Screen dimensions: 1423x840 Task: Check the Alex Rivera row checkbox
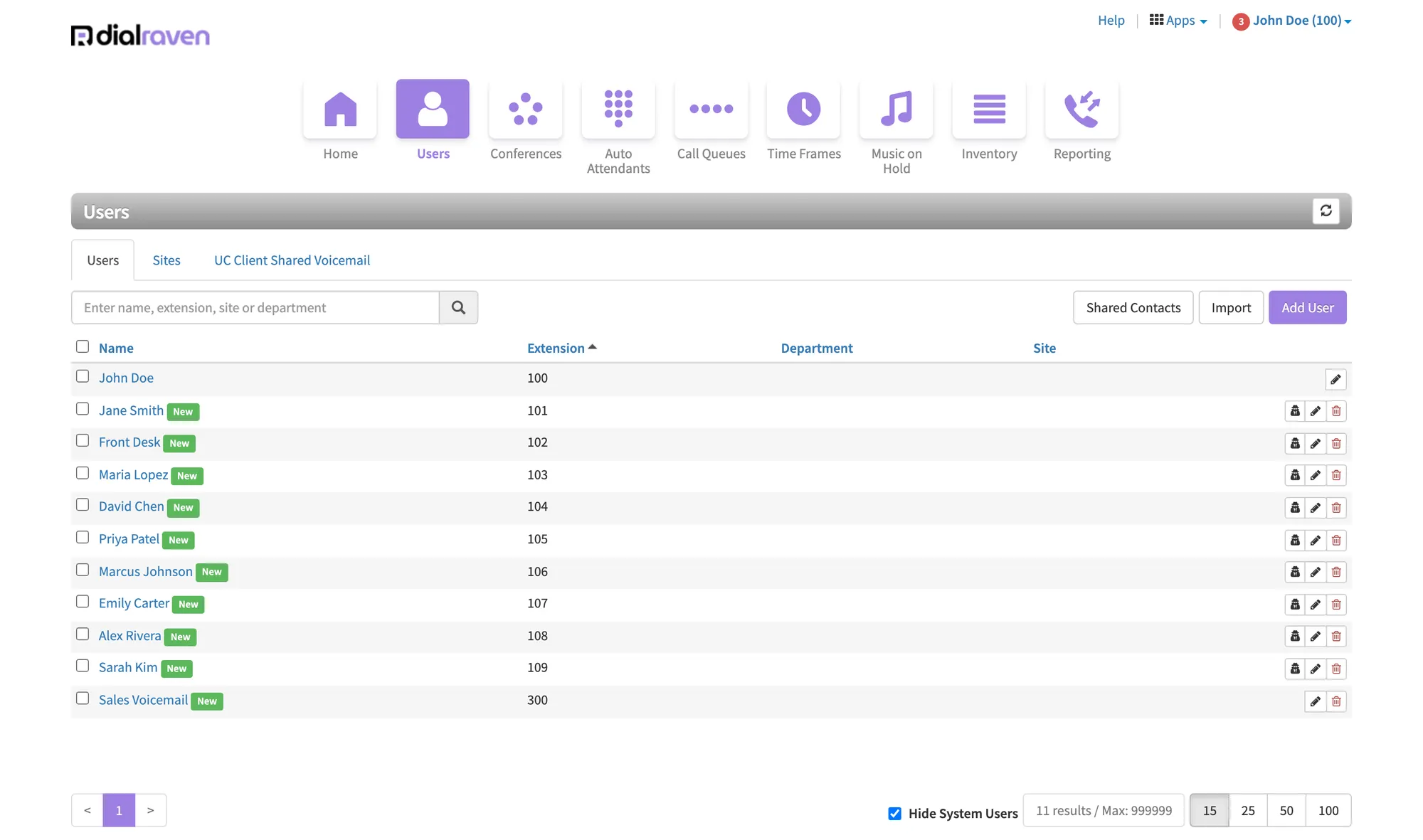click(x=83, y=634)
